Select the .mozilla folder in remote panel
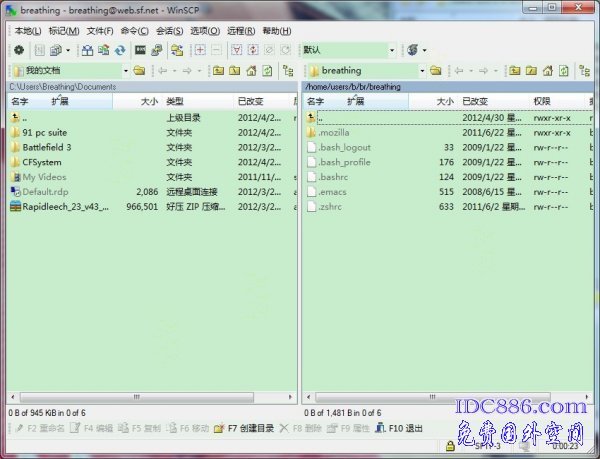This screenshot has height=459, width=600. 335,132
